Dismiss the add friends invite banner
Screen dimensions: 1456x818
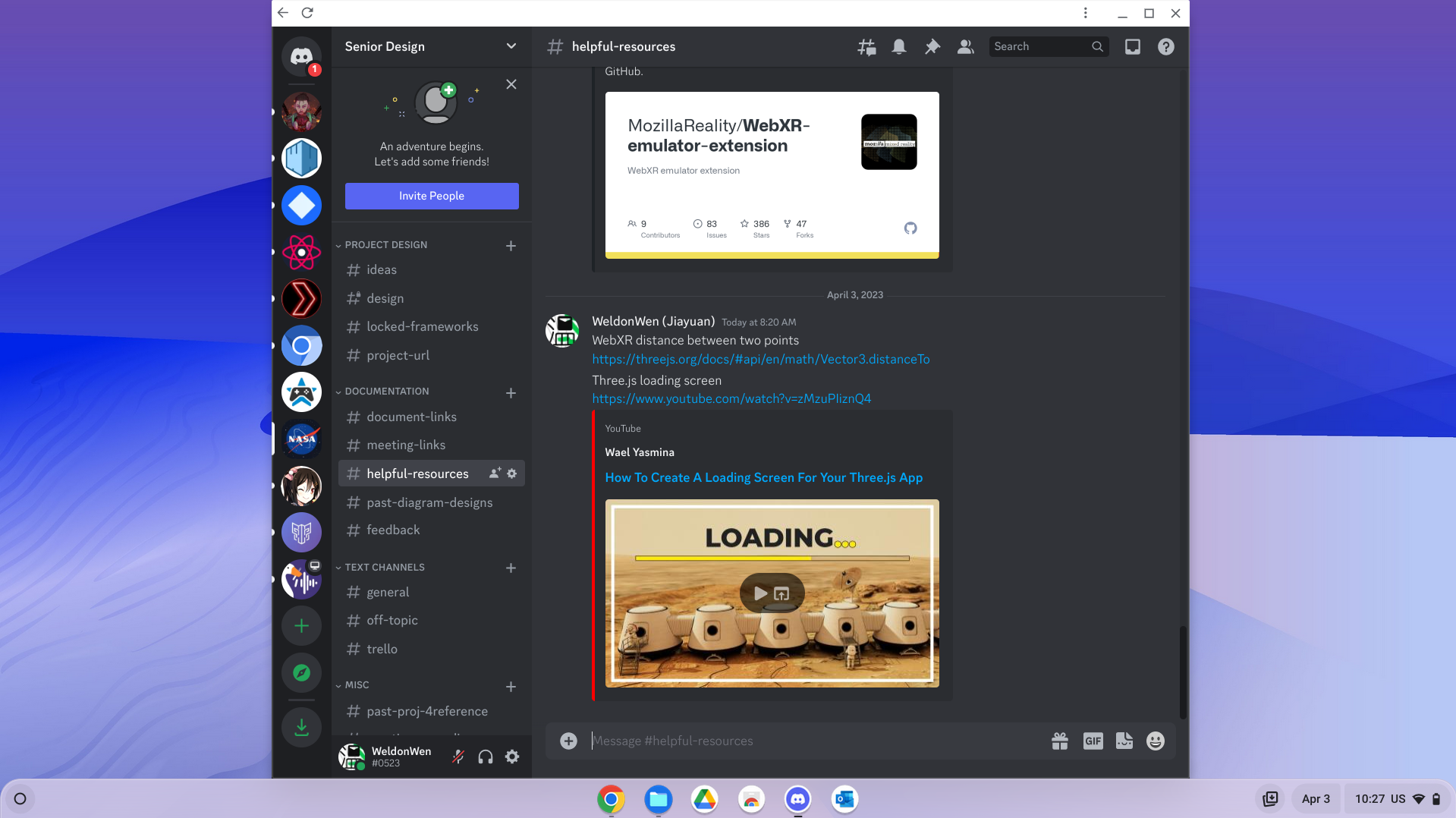[x=511, y=84]
